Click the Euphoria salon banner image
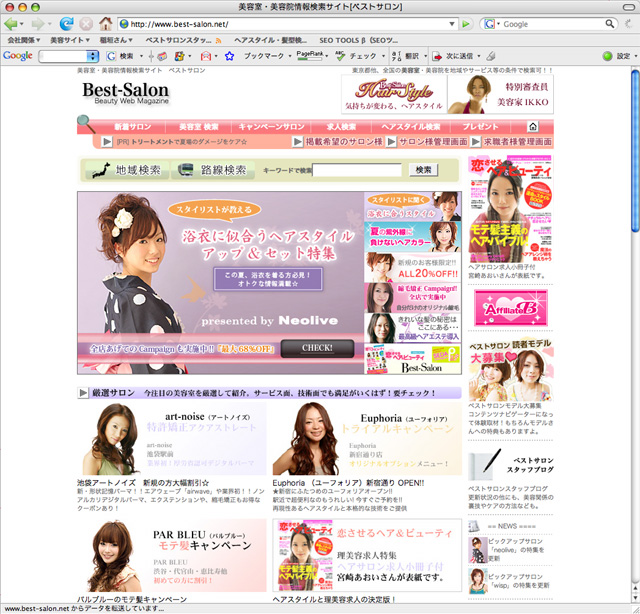The image size is (640, 614). click(x=367, y=439)
